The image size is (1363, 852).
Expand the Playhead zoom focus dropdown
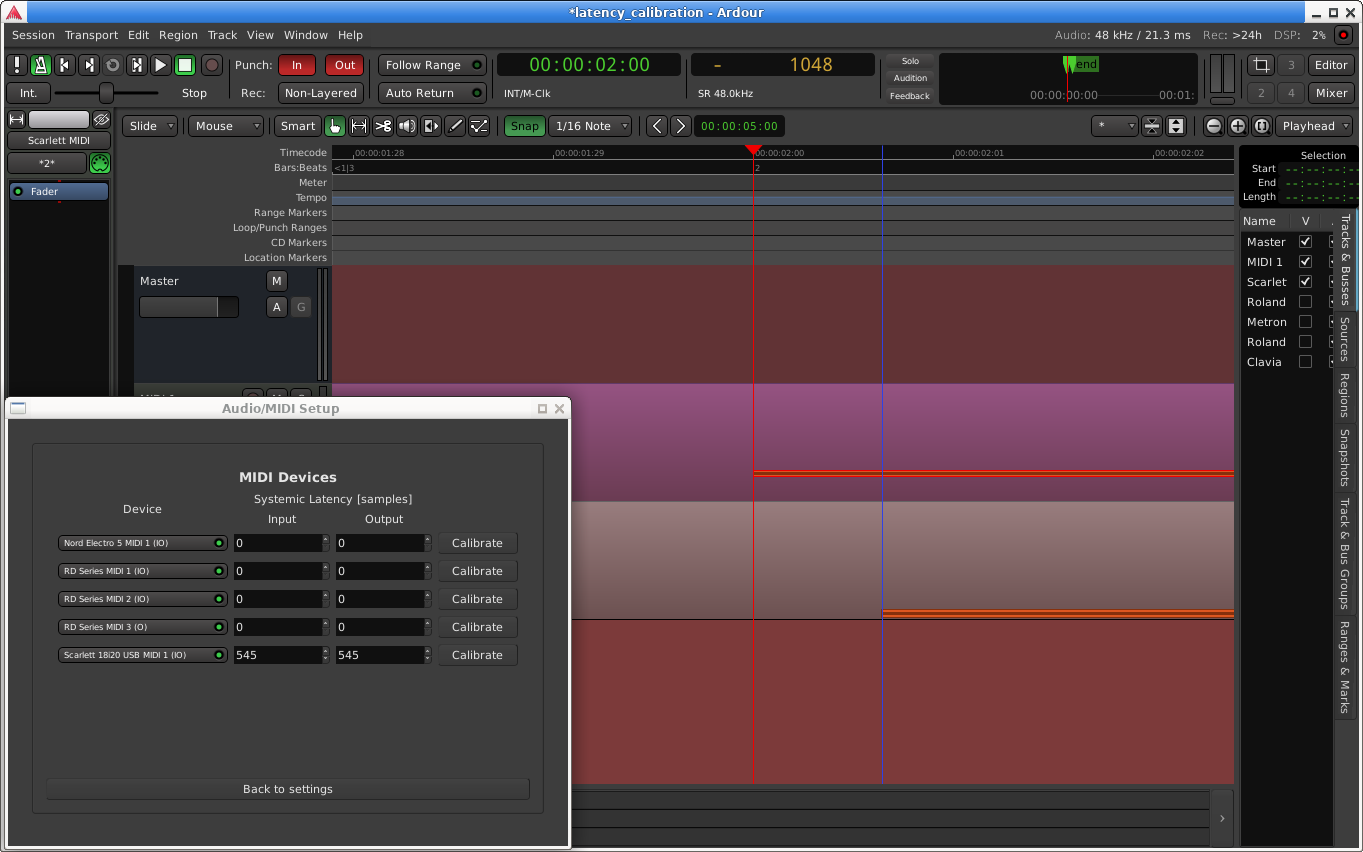(x=1315, y=126)
